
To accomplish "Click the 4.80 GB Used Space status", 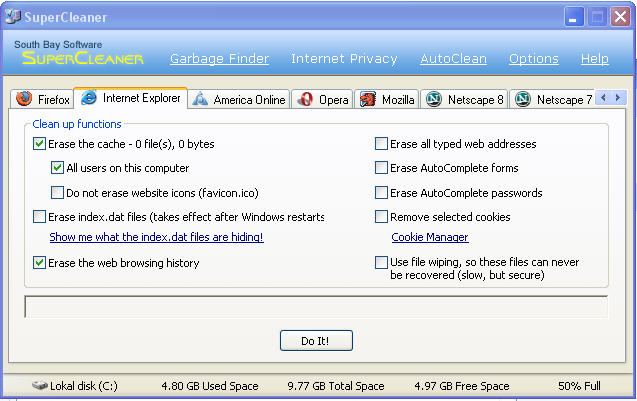I will pos(210,386).
